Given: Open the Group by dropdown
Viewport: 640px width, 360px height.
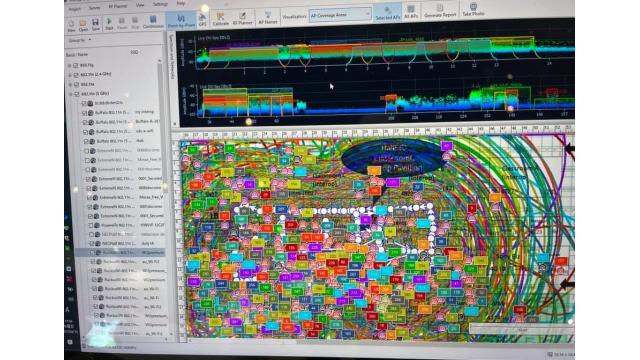Looking at the screenshot, I should (80, 40).
